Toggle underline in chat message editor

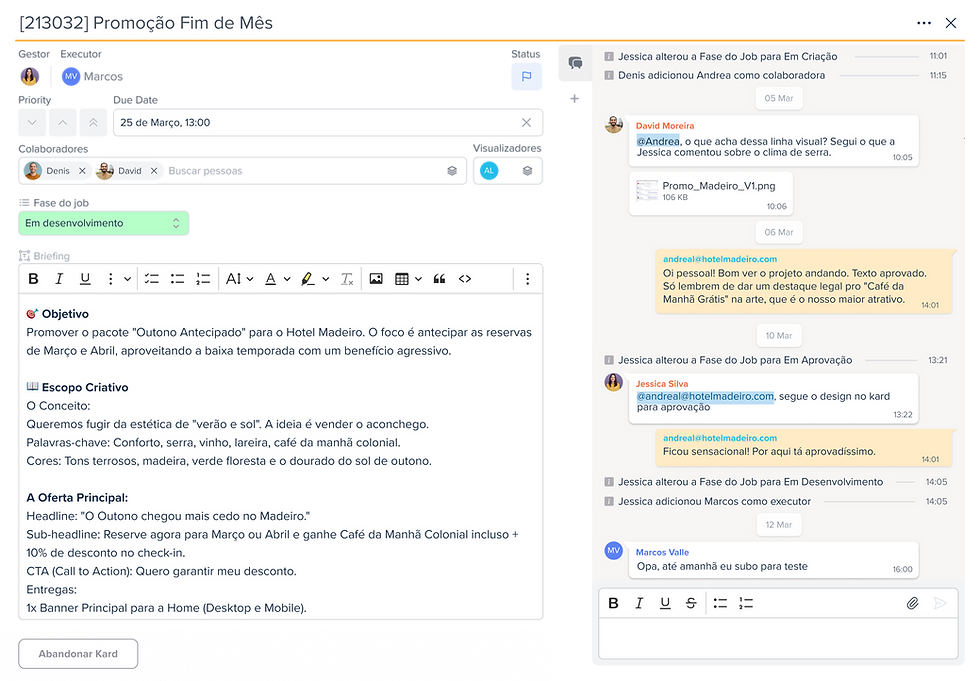point(665,603)
